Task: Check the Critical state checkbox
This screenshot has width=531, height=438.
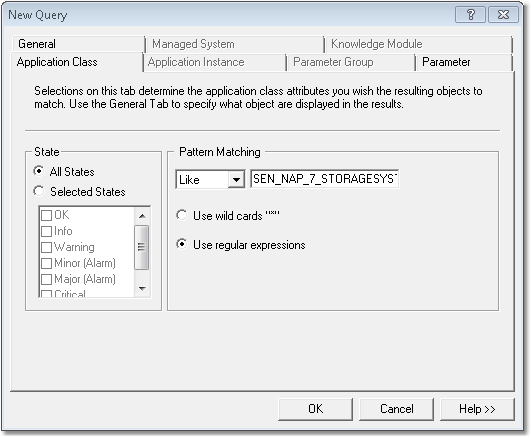Action: click(46, 294)
